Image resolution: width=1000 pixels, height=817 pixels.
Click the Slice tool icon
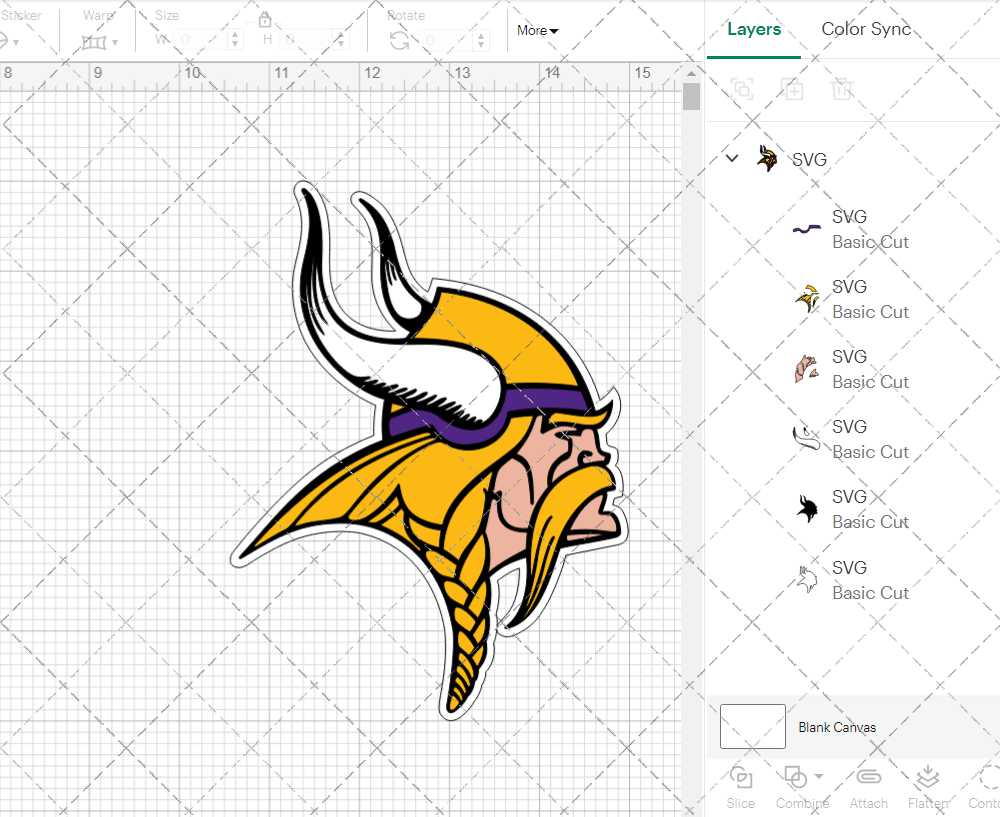pyautogui.click(x=741, y=778)
